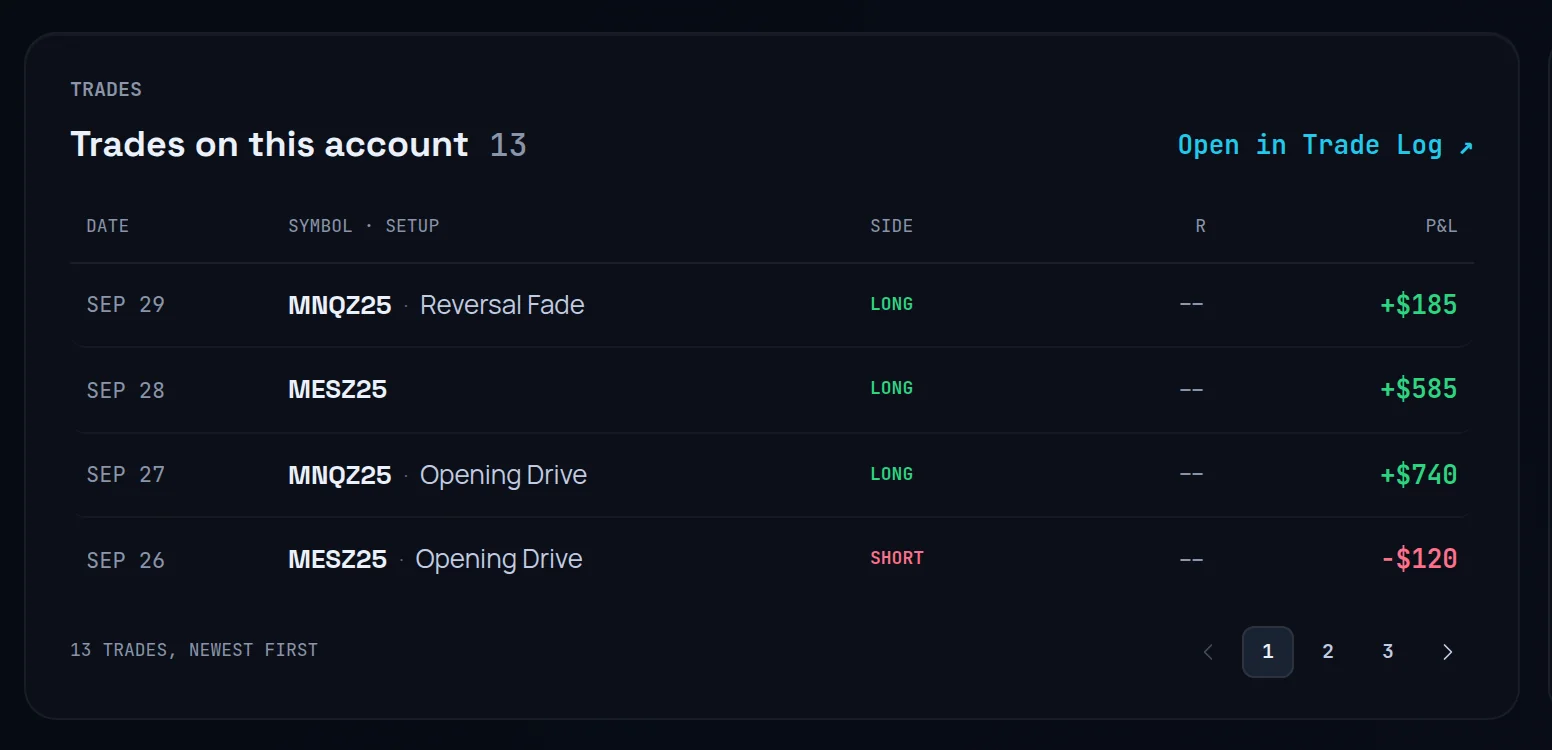Click the -$120 P&L value
Viewport: 1552px width, 750px height.
pyautogui.click(x=1419, y=558)
